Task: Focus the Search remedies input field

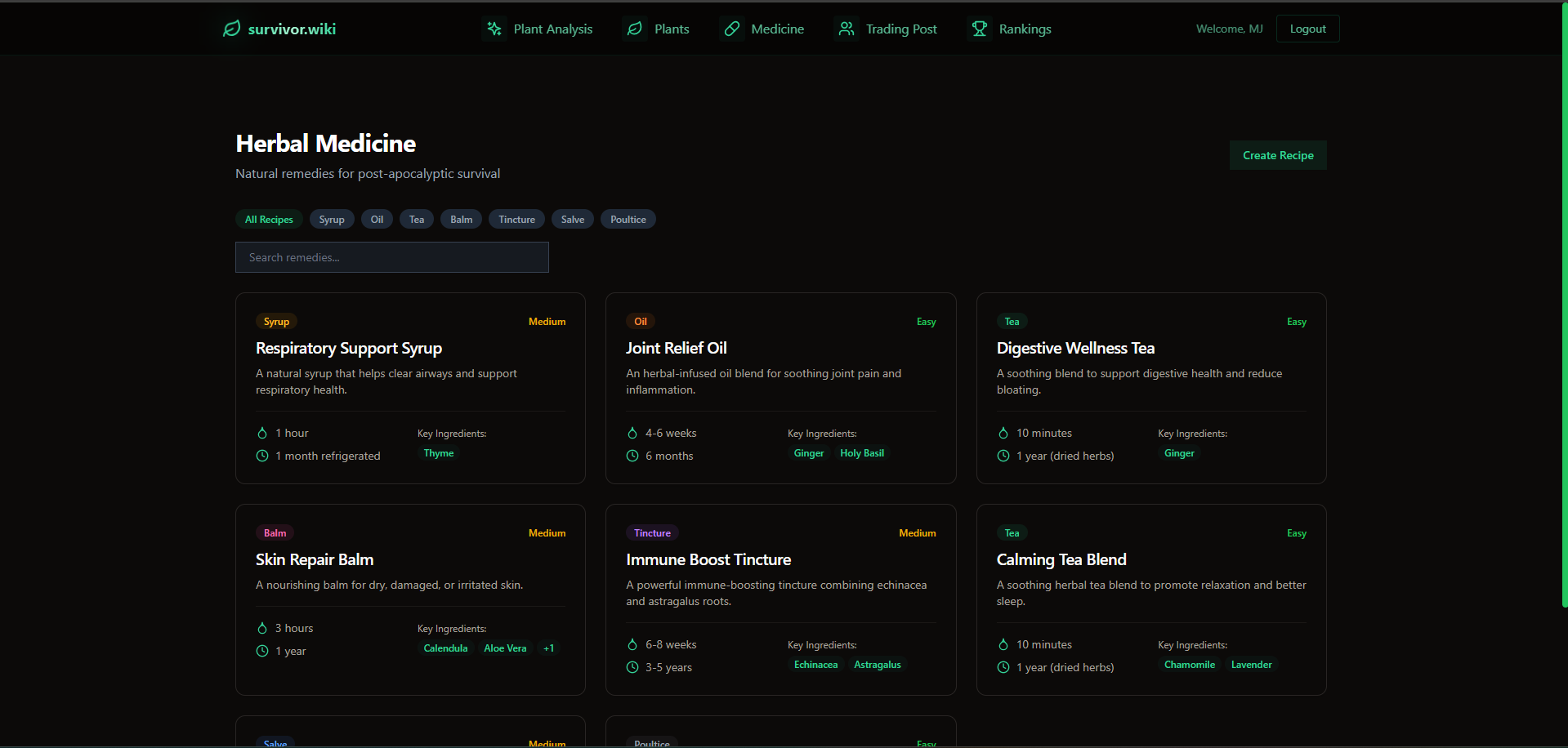Action: [392, 257]
